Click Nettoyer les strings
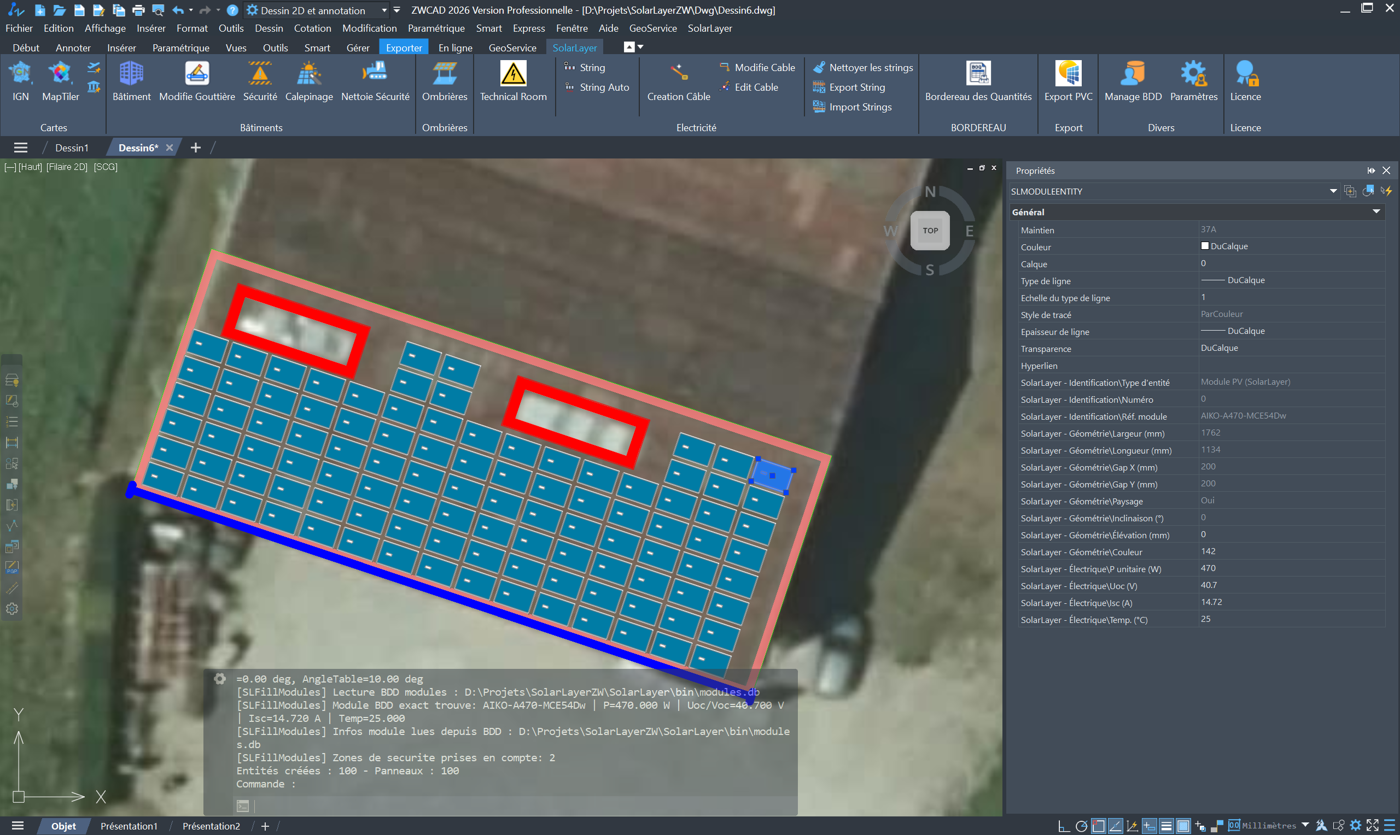The width and height of the screenshot is (1400, 835). pos(863,67)
